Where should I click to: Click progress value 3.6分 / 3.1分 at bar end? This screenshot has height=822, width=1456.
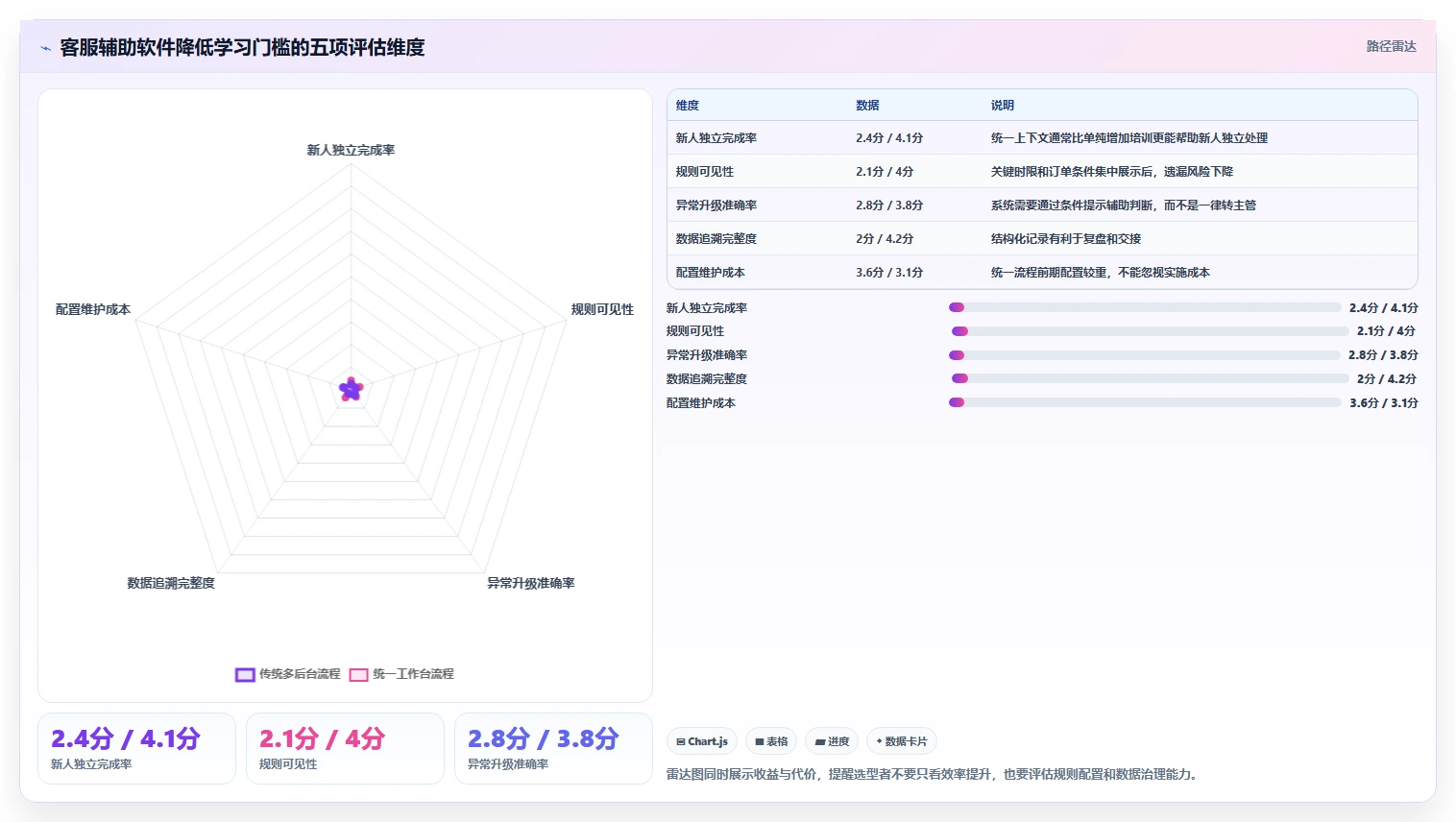tap(1384, 403)
